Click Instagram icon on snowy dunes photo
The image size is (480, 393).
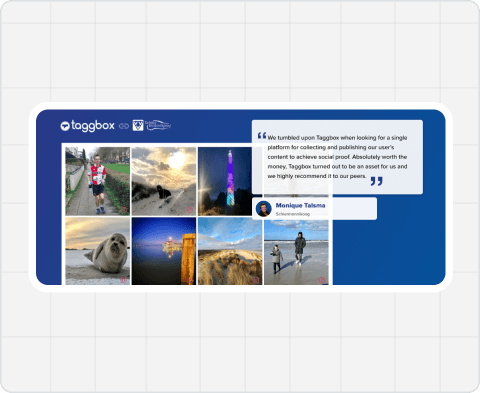point(190,210)
